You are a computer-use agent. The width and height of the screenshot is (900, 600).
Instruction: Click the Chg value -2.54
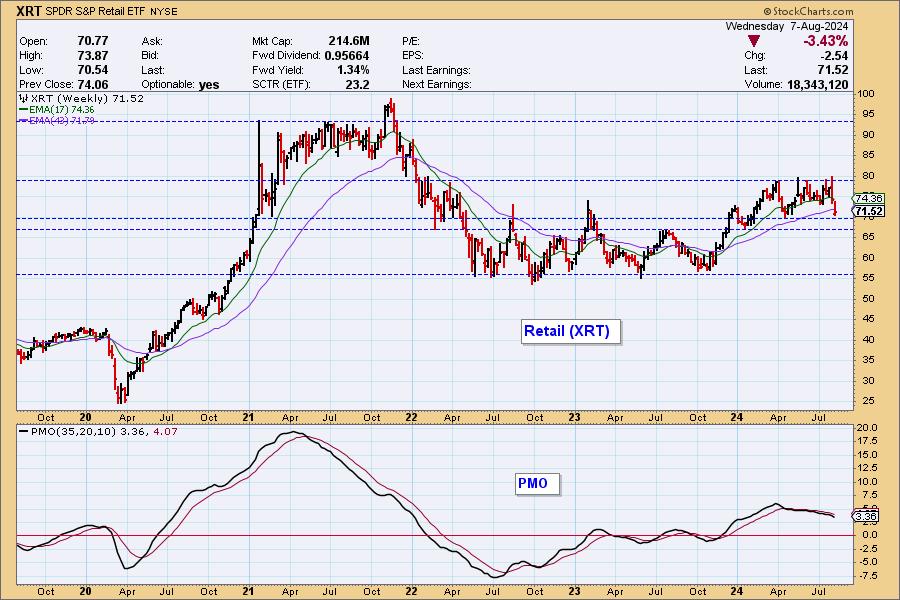coord(834,56)
